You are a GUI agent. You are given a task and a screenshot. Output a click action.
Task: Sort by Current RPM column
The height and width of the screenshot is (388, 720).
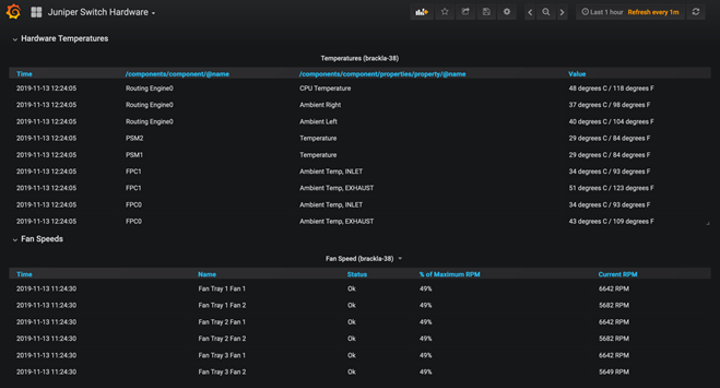click(618, 275)
